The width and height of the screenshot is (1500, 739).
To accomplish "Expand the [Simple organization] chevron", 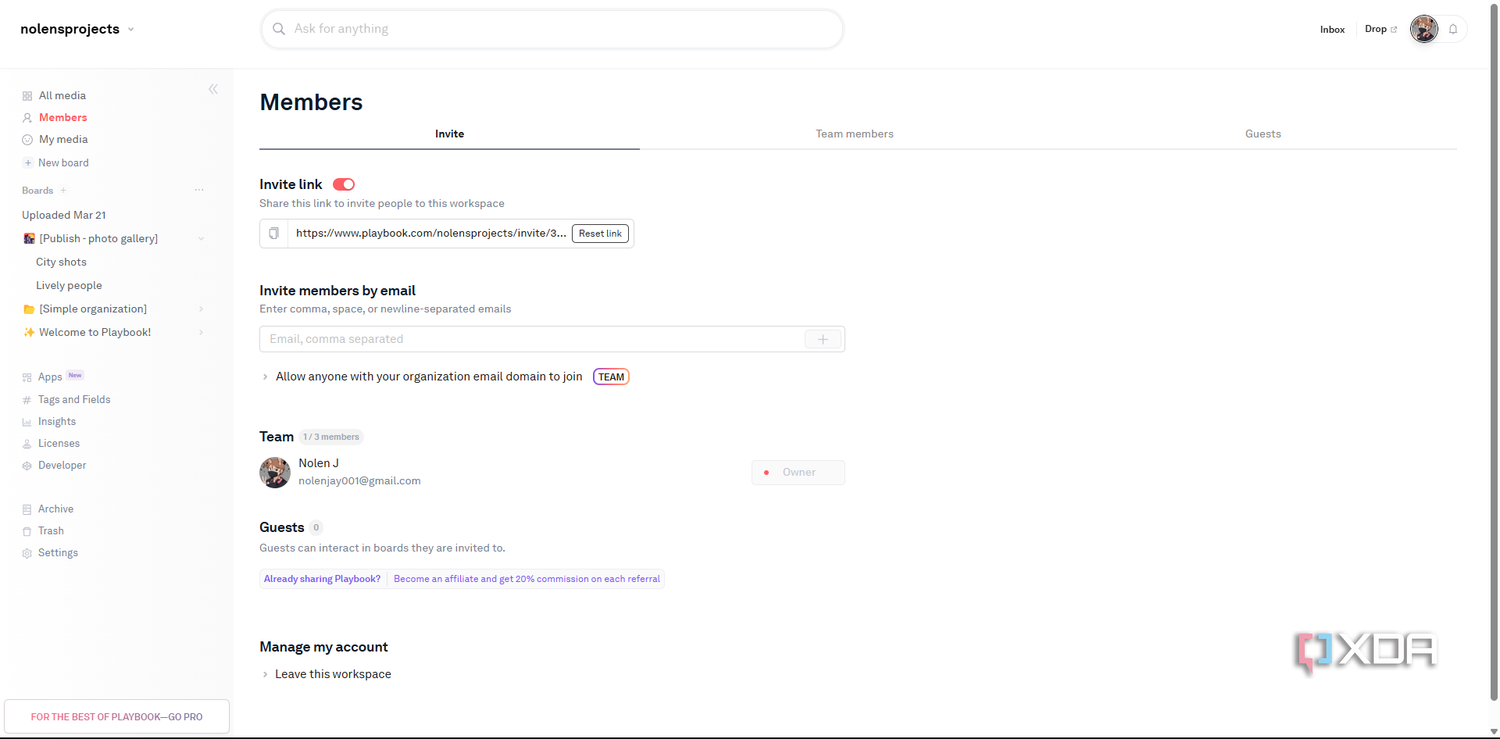I will click(201, 309).
